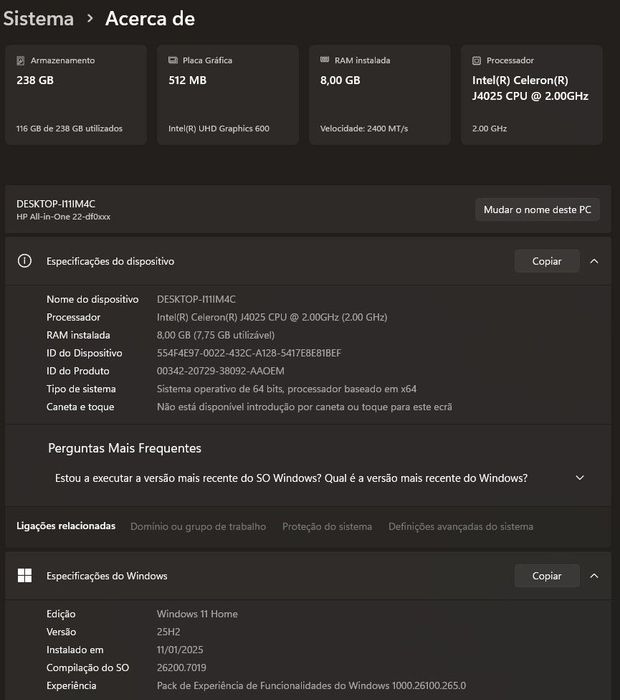
Task: Click the info icon for Especificações do dispositivo
Action: pos(25,261)
